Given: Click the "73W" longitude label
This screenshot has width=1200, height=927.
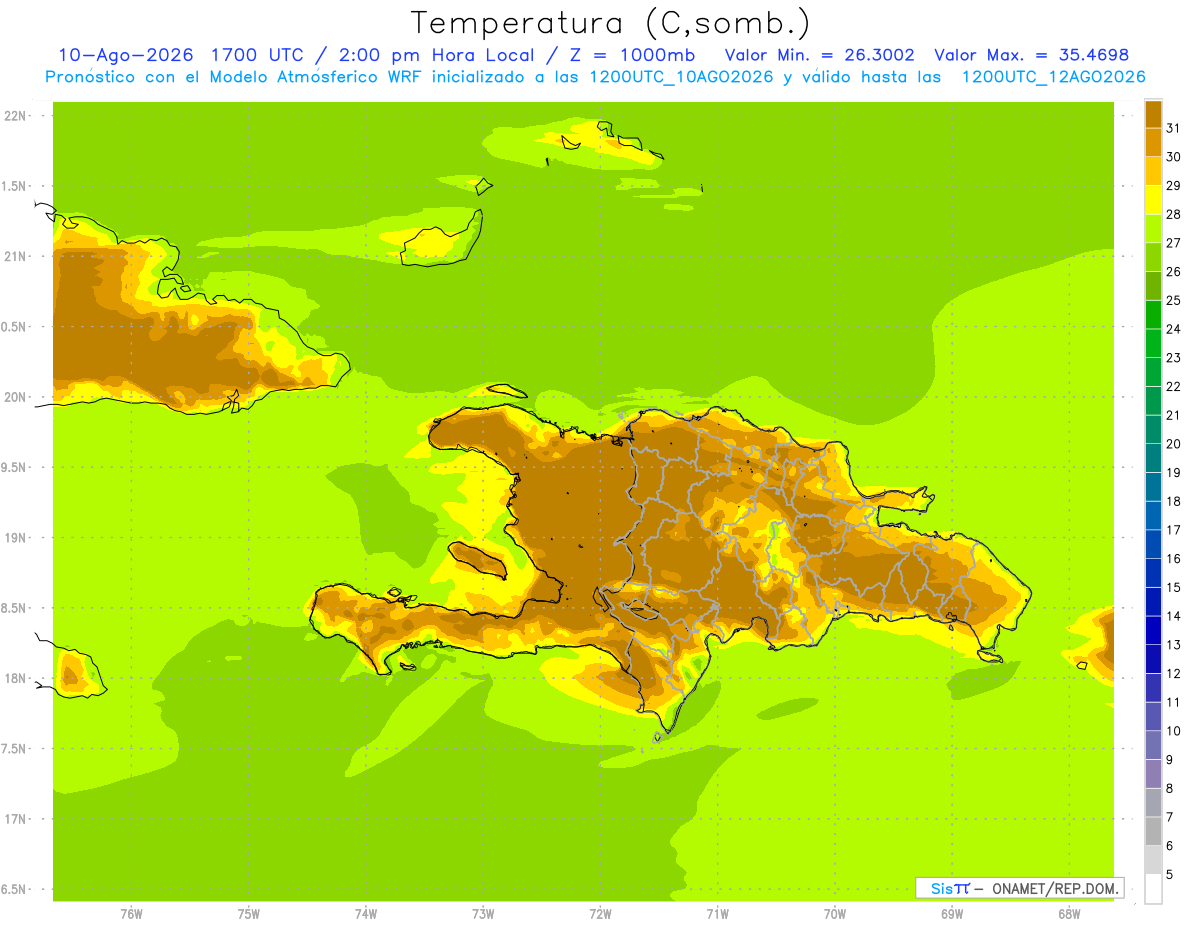Looking at the screenshot, I should 483,914.
